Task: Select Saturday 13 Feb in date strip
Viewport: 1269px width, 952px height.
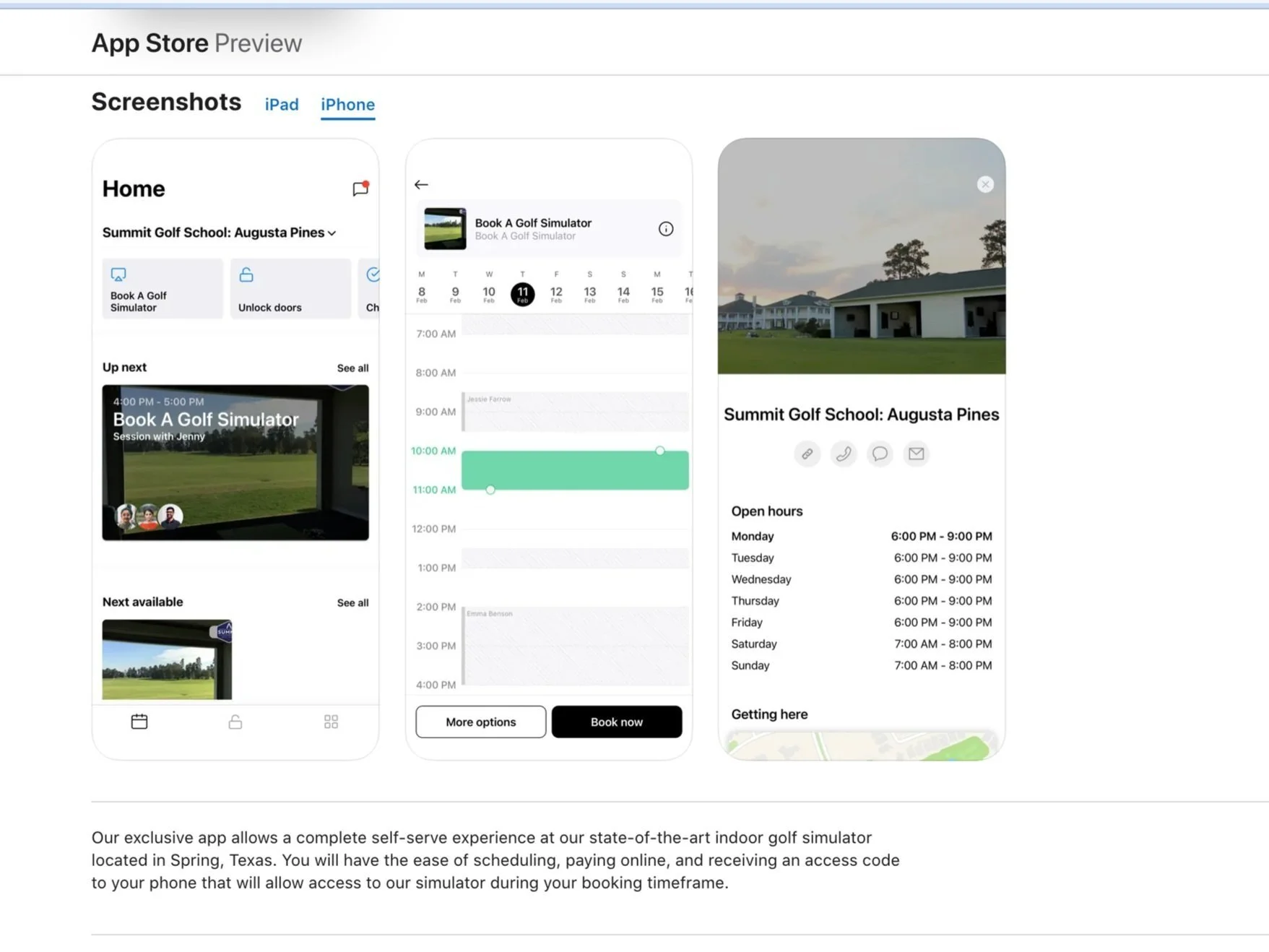Action: pos(590,287)
